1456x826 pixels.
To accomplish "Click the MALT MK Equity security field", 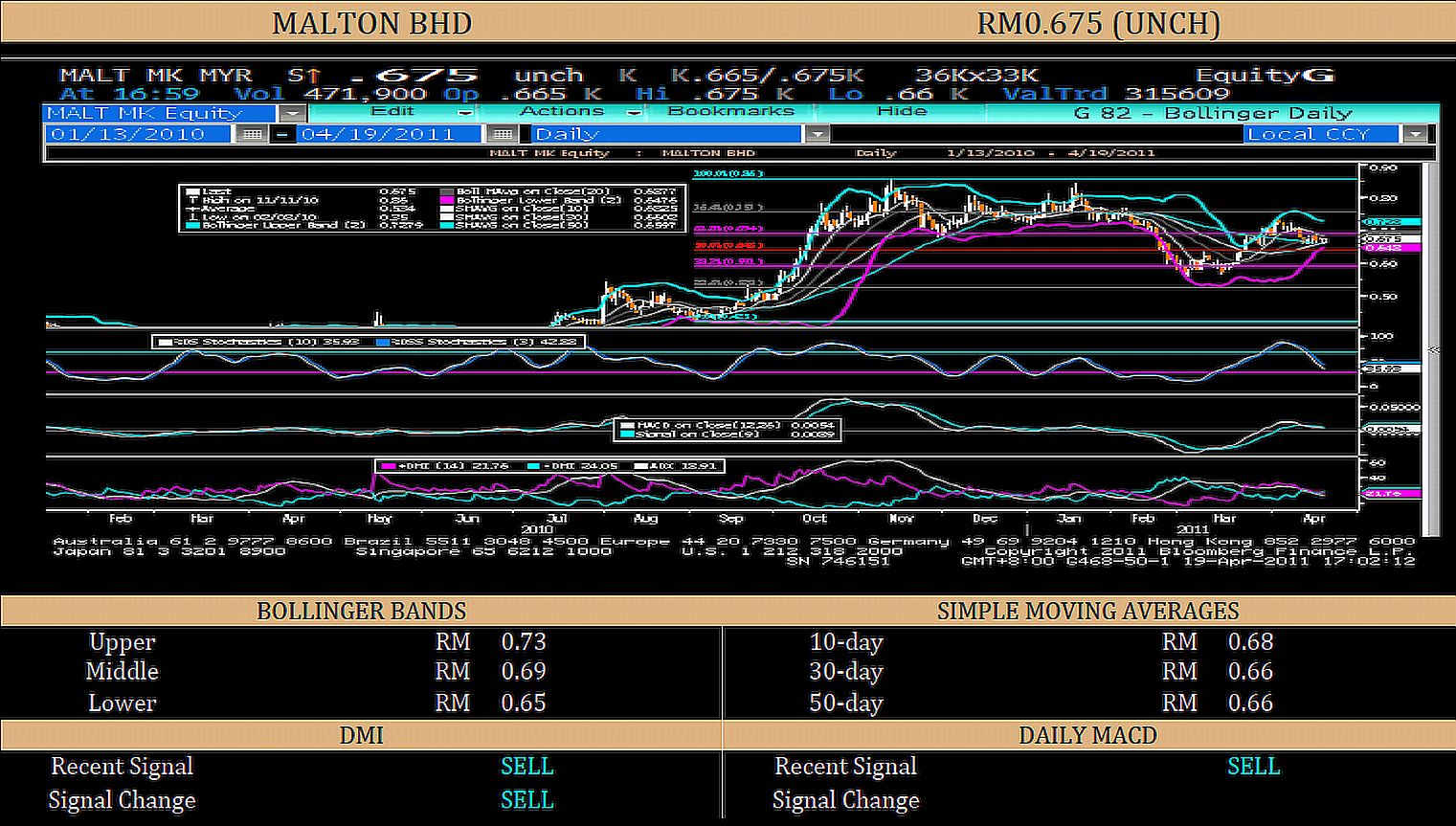I will point(163,113).
